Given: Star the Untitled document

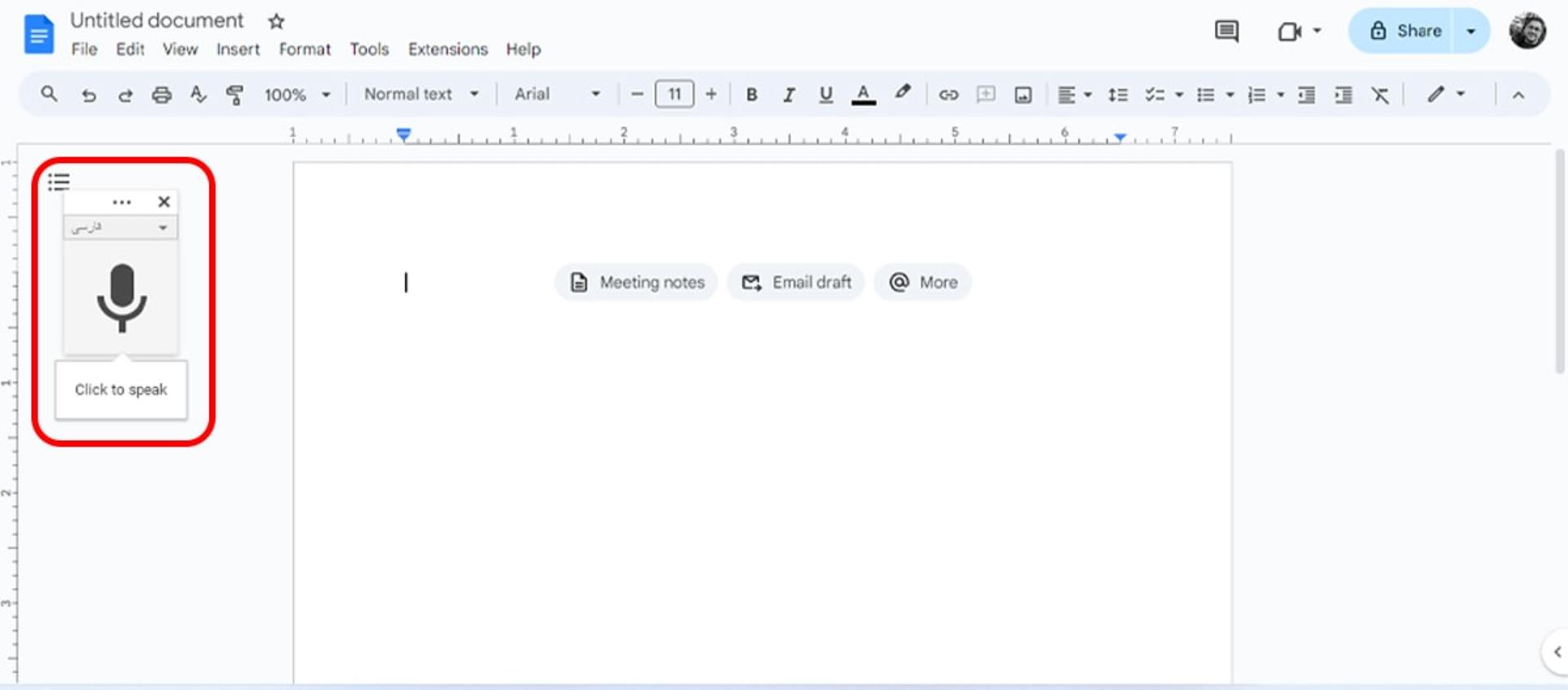Looking at the screenshot, I should coord(277,21).
